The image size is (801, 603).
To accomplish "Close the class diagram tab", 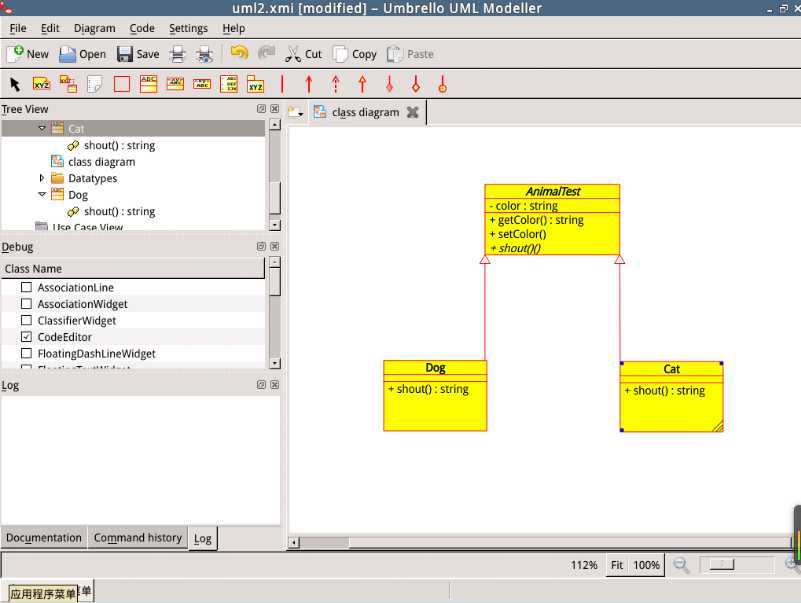I will pyautogui.click(x=412, y=112).
